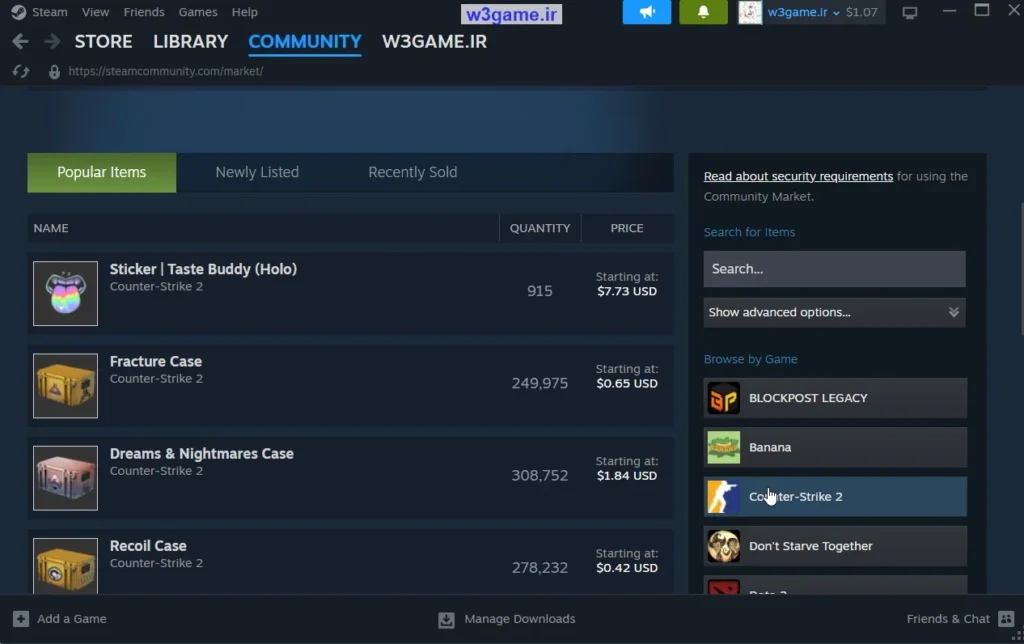This screenshot has width=1024, height=644.
Task: Browse Banana market items
Action: pos(835,447)
